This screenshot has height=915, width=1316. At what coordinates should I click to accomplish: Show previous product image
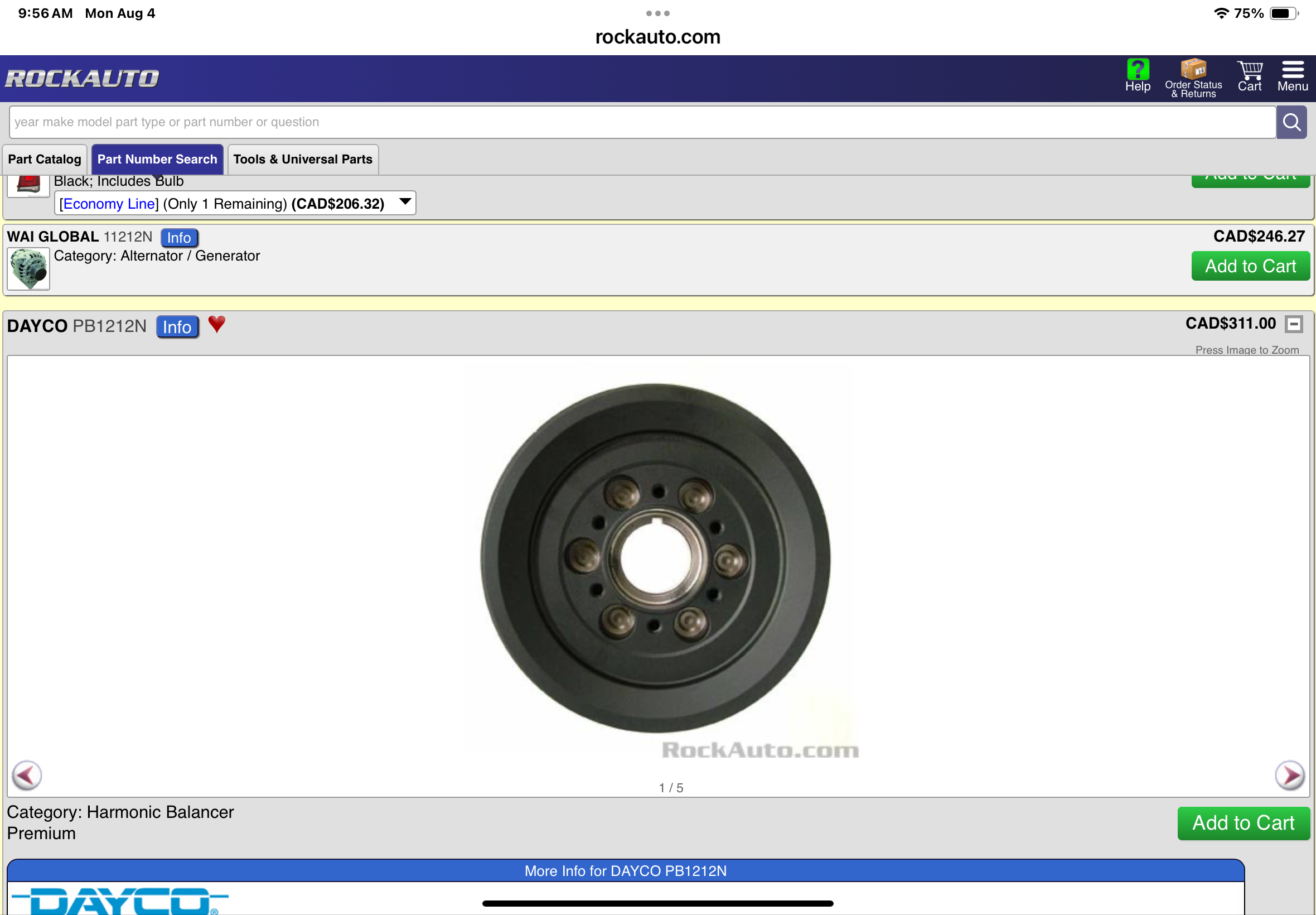27,775
